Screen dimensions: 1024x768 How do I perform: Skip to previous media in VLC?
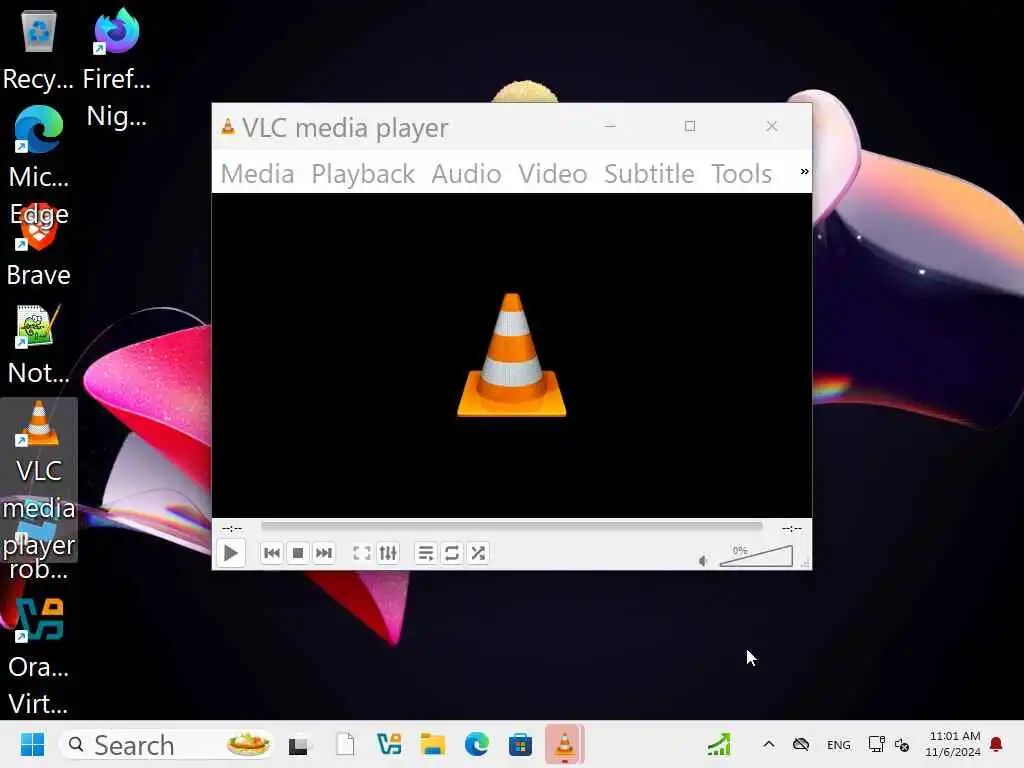pos(272,553)
